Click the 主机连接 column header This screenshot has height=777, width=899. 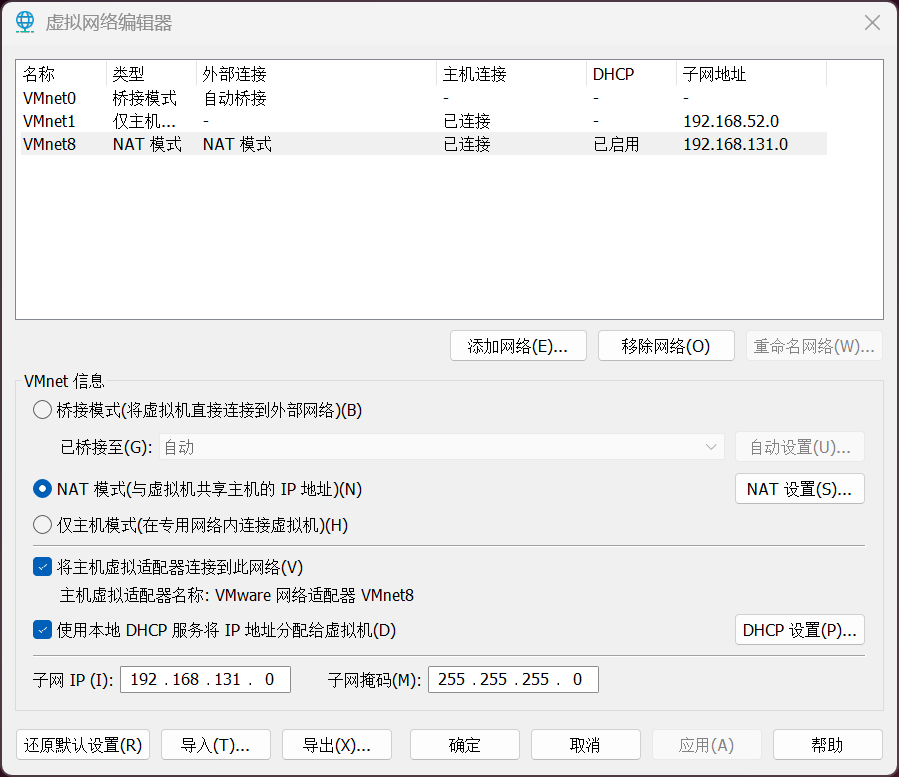pyautogui.click(x=512, y=74)
